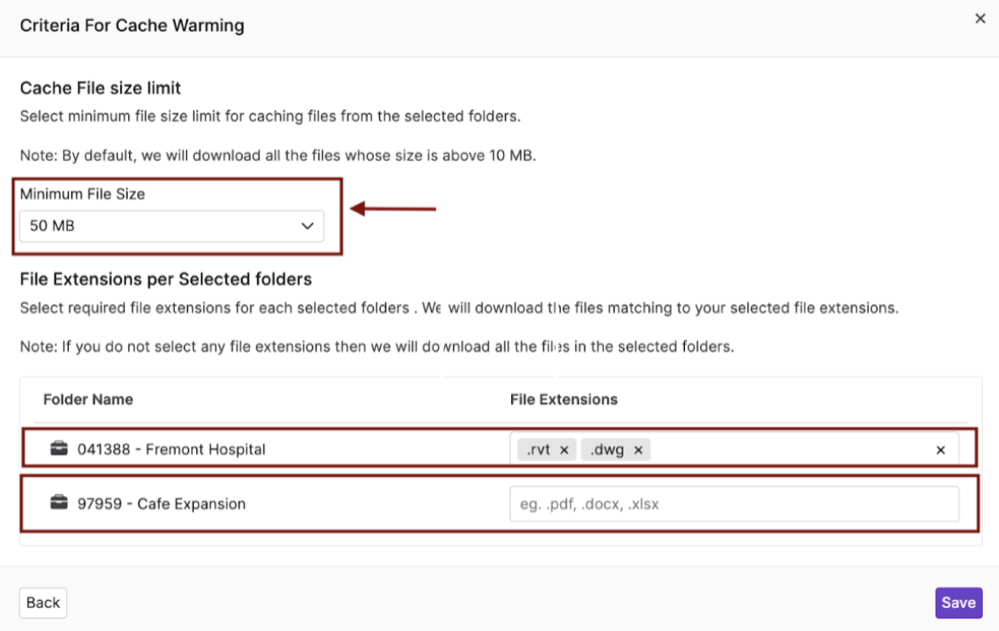Viewport: 999px width, 631px height.
Task: Close the Criteria For Cache Warming dialog
Action: pos(980,18)
